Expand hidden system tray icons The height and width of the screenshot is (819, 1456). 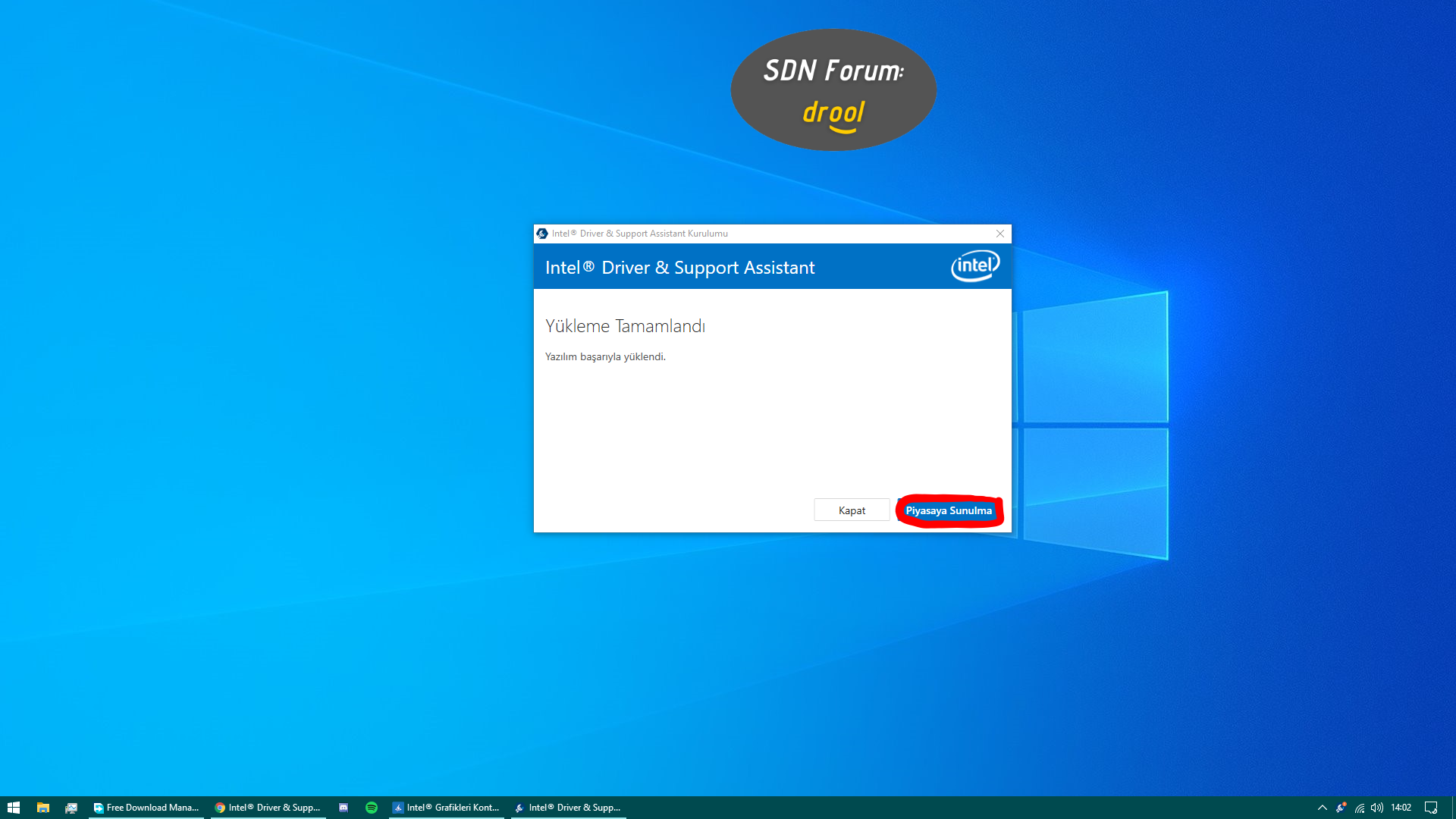(1323, 808)
